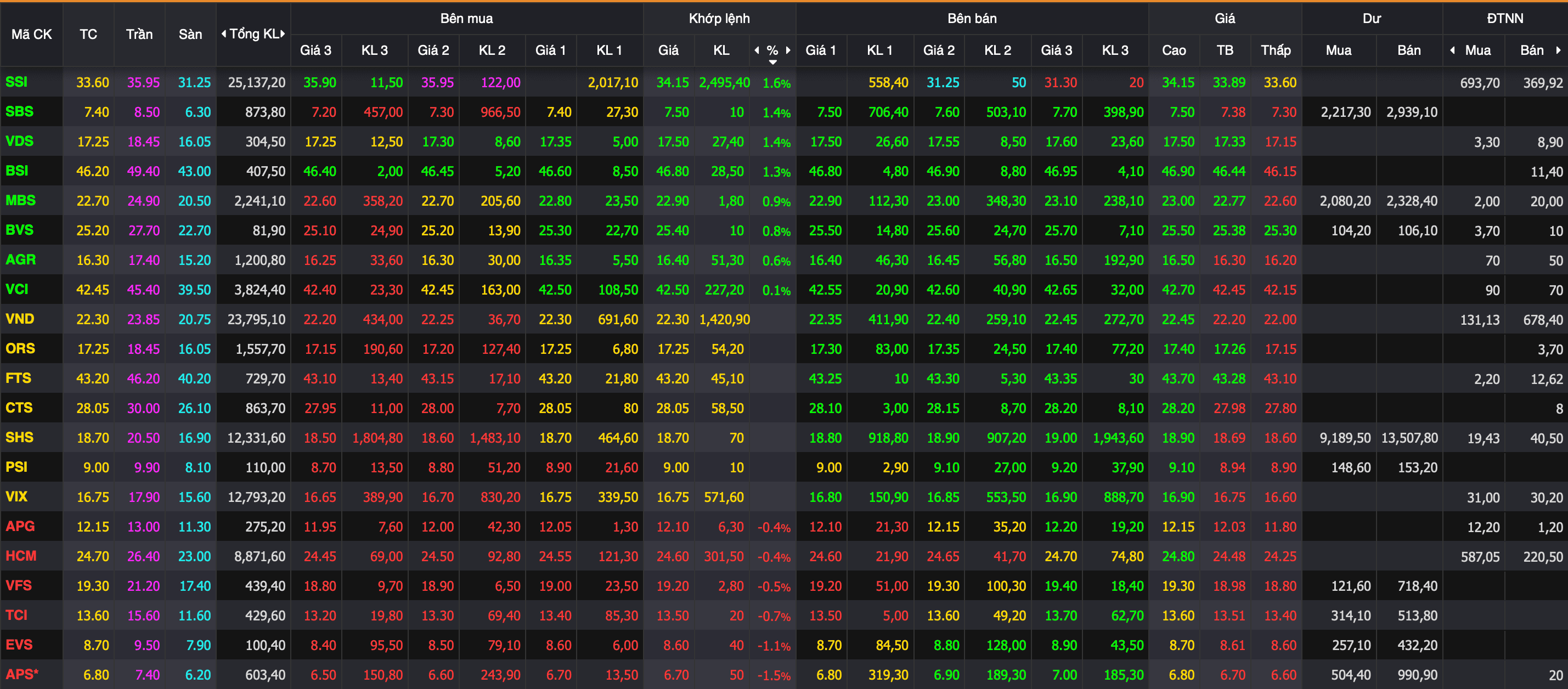Click left arrow before ĐTNN Mua header

click(1453, 50)
